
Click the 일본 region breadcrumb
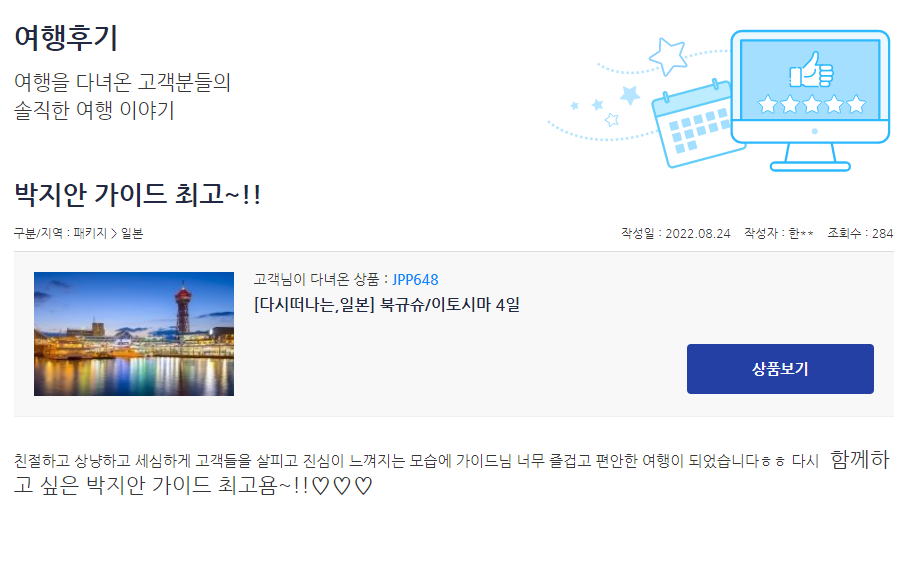[x=132, y=233]
